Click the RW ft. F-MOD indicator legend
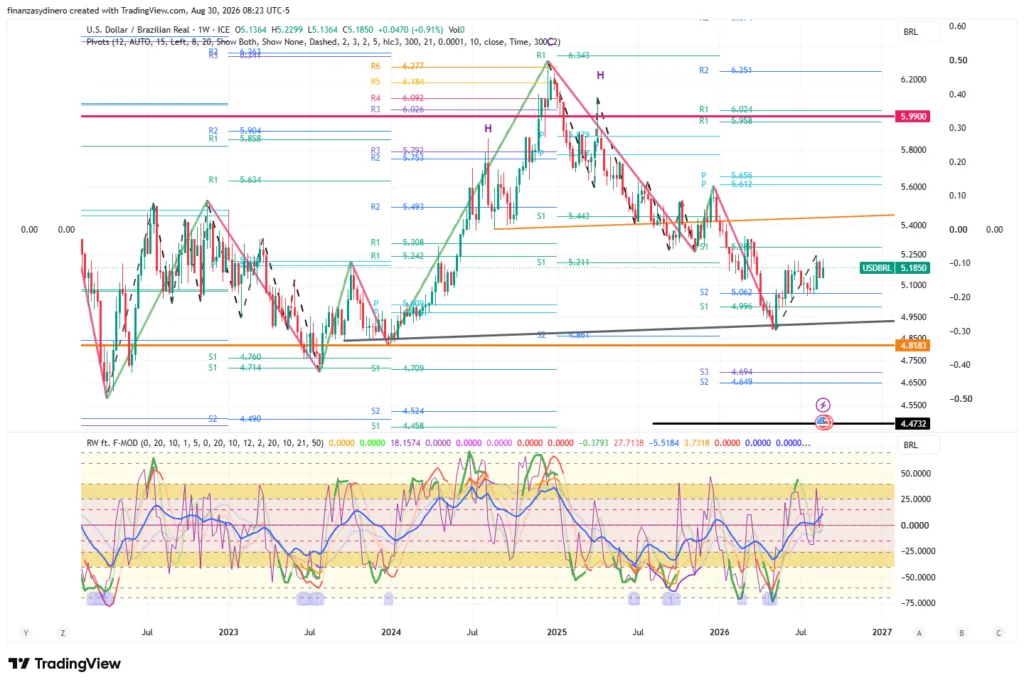The width and height of the screenshot is (1024, 685). (205, 443)
